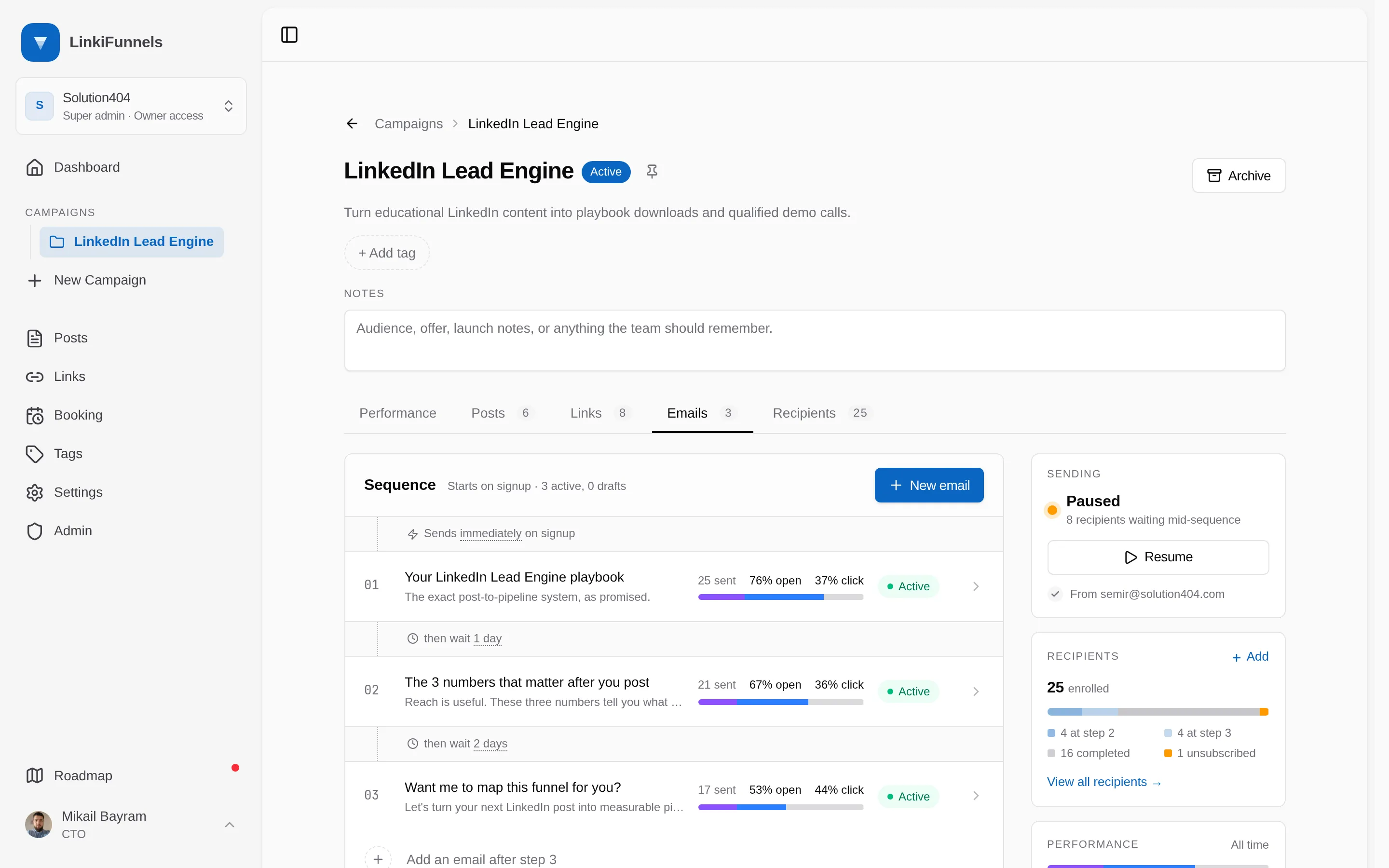Image resolution: width=1389 pixels, height=868 pixels.
Task: Click into the Notes text field
Action: (x=815, y=340)
